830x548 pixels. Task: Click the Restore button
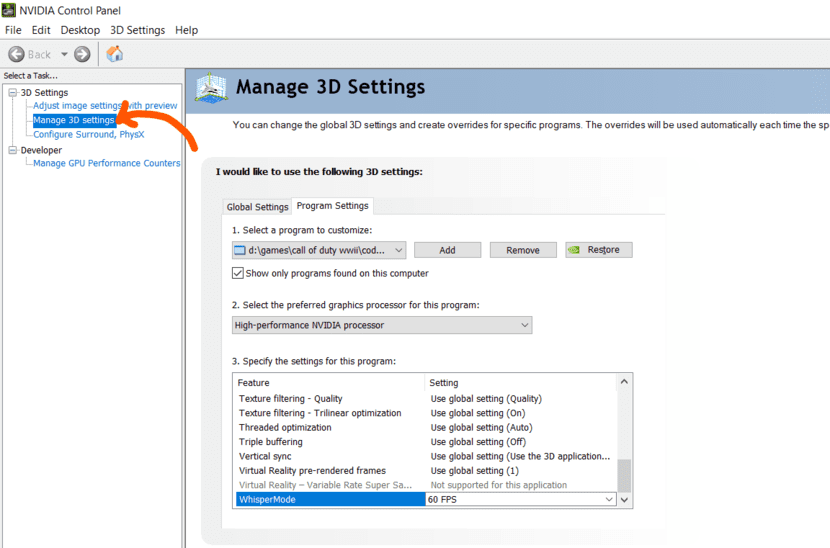(599, 250)
